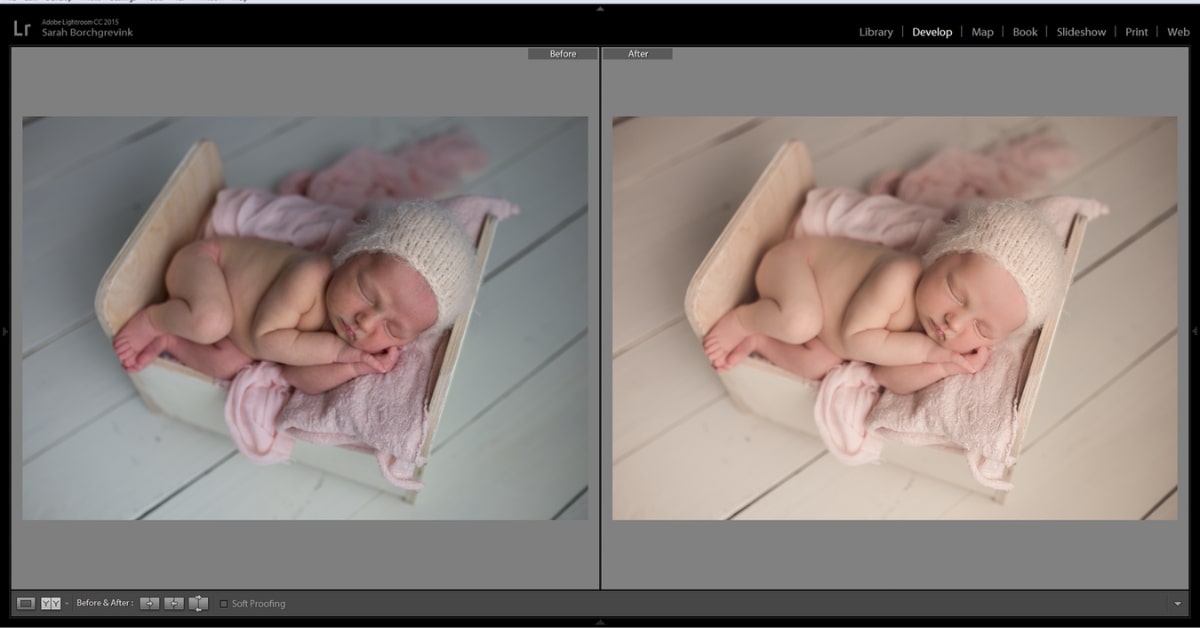Switch to Book module
This screenshot has width=1200, height=628.
click(x=1025, y=32)
